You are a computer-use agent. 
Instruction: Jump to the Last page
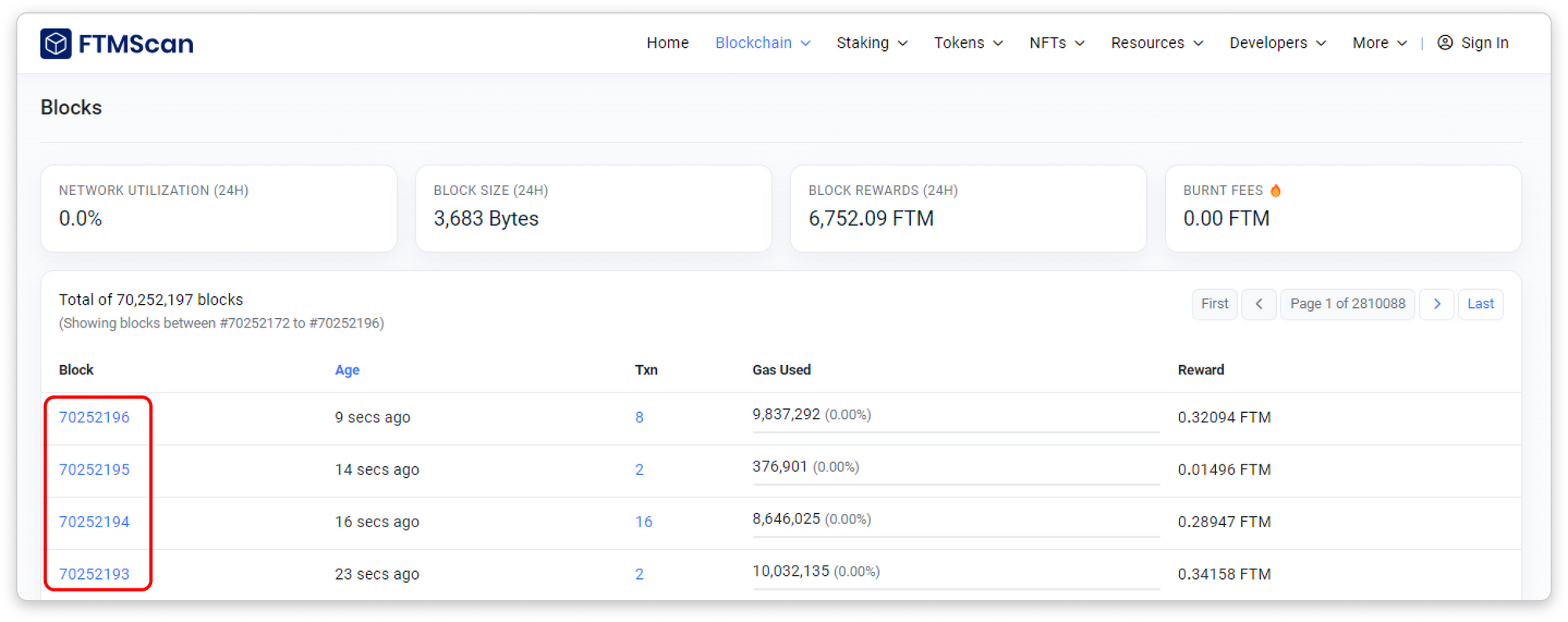1479,304
